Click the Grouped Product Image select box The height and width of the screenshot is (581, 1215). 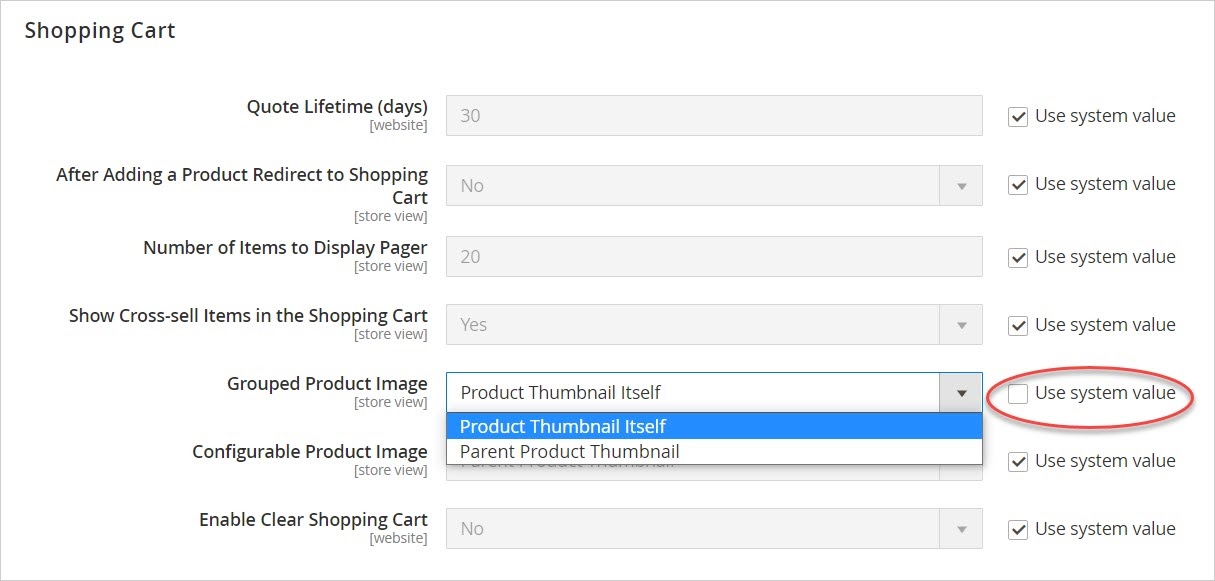714,393
